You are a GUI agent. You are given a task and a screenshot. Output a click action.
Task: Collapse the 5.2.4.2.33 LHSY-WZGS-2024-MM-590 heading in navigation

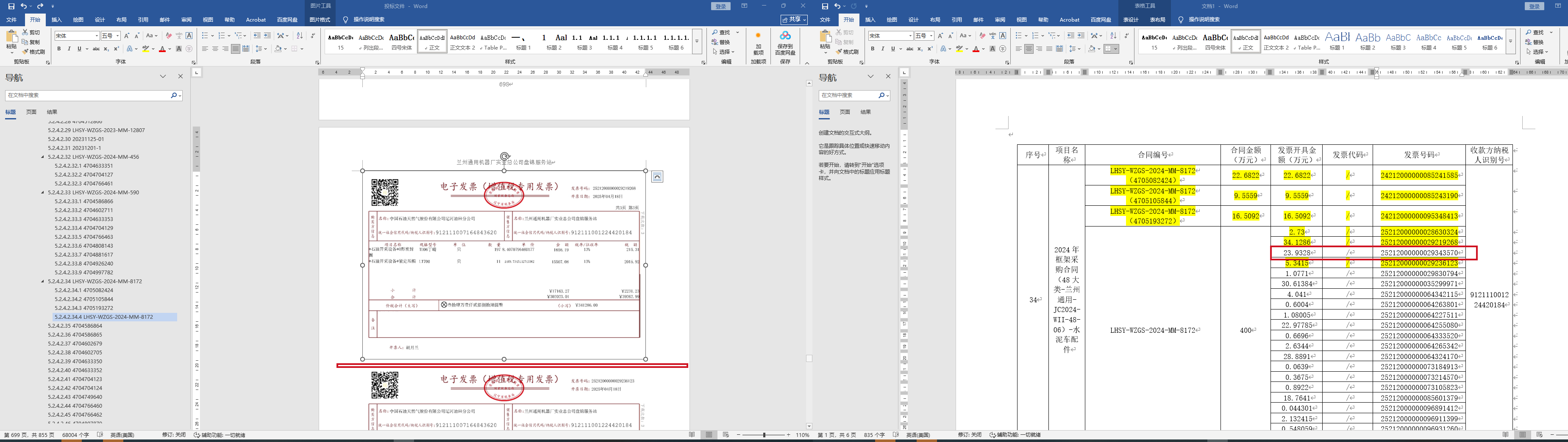click(43, 193)
